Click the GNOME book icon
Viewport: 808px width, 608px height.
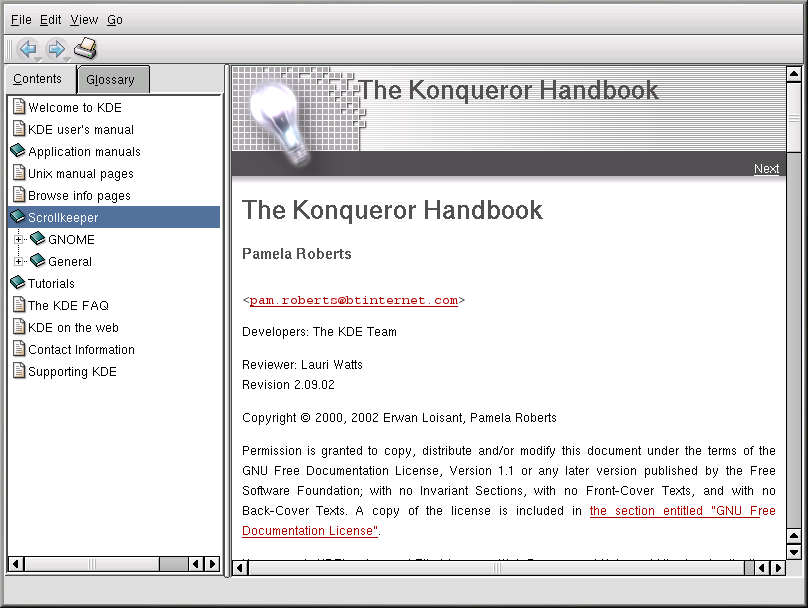coord(38,239)
